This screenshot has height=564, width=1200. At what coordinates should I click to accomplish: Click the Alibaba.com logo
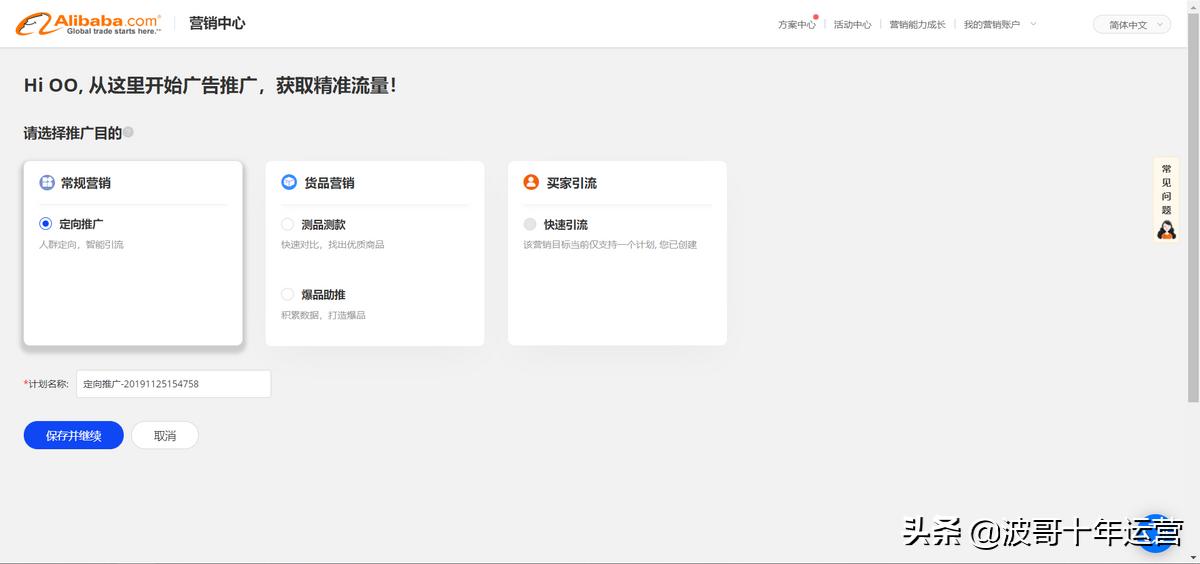pos(88,23)
